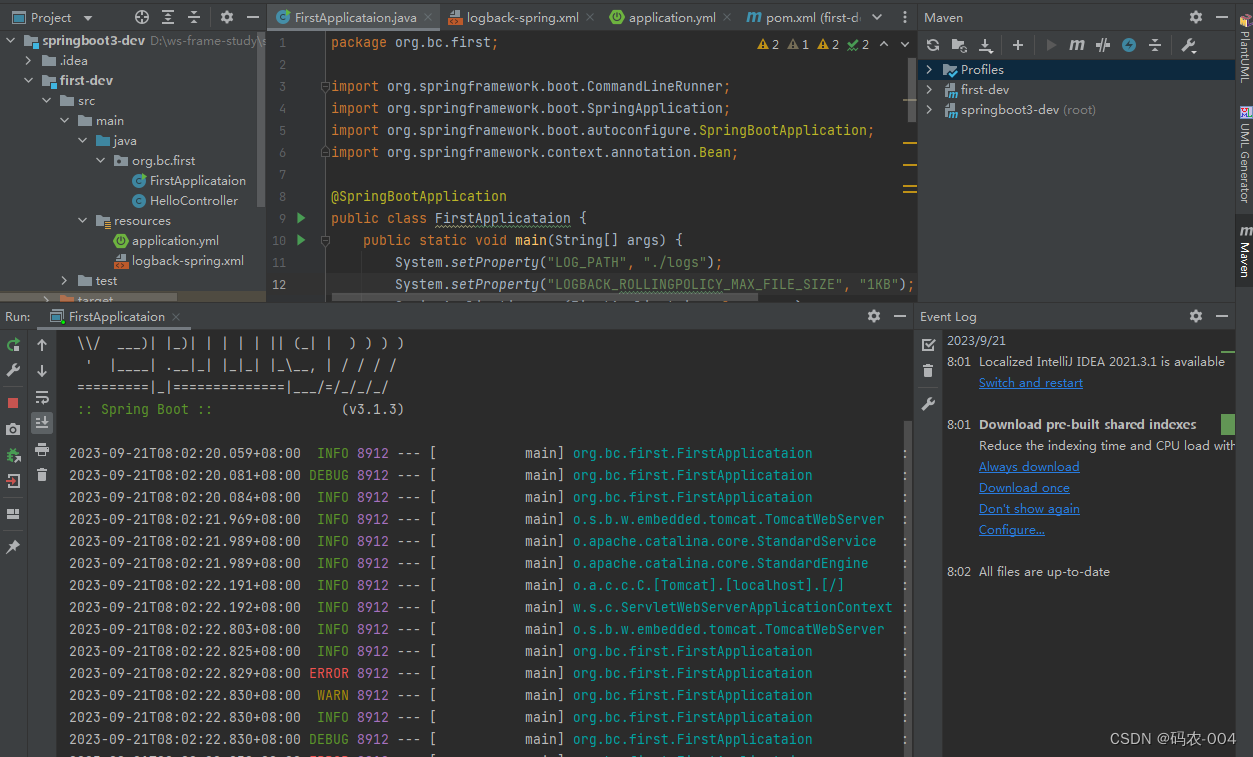Download sources in the Maven panel
Viewport: 1253px width, 757px height.
[985, 45]
